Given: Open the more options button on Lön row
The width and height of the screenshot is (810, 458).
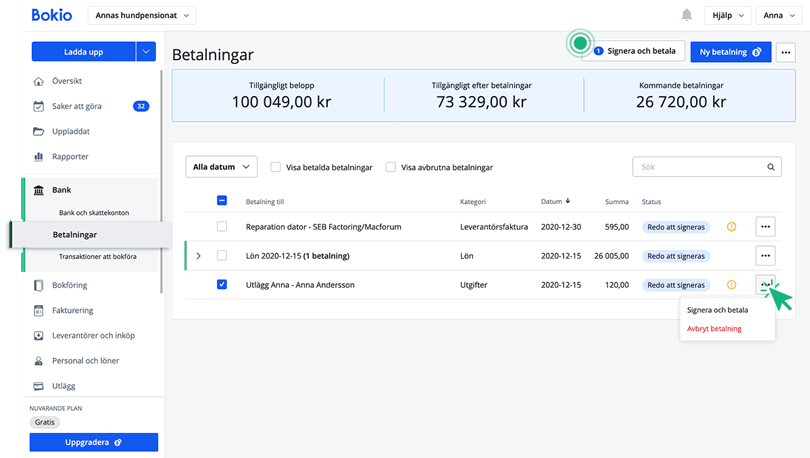Looking at the screenshot, I should tap(766, 256).
